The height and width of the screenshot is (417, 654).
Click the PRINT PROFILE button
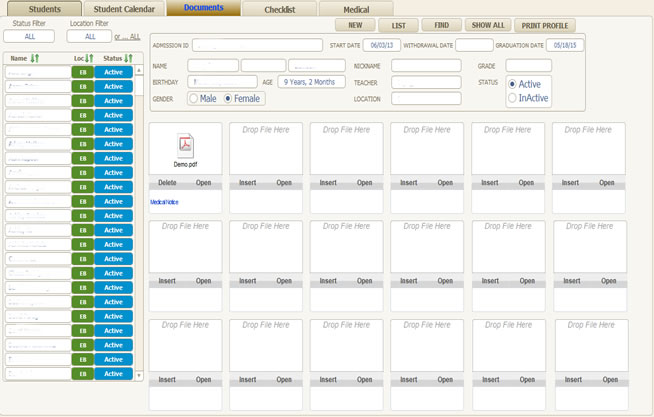coord(545,25)
